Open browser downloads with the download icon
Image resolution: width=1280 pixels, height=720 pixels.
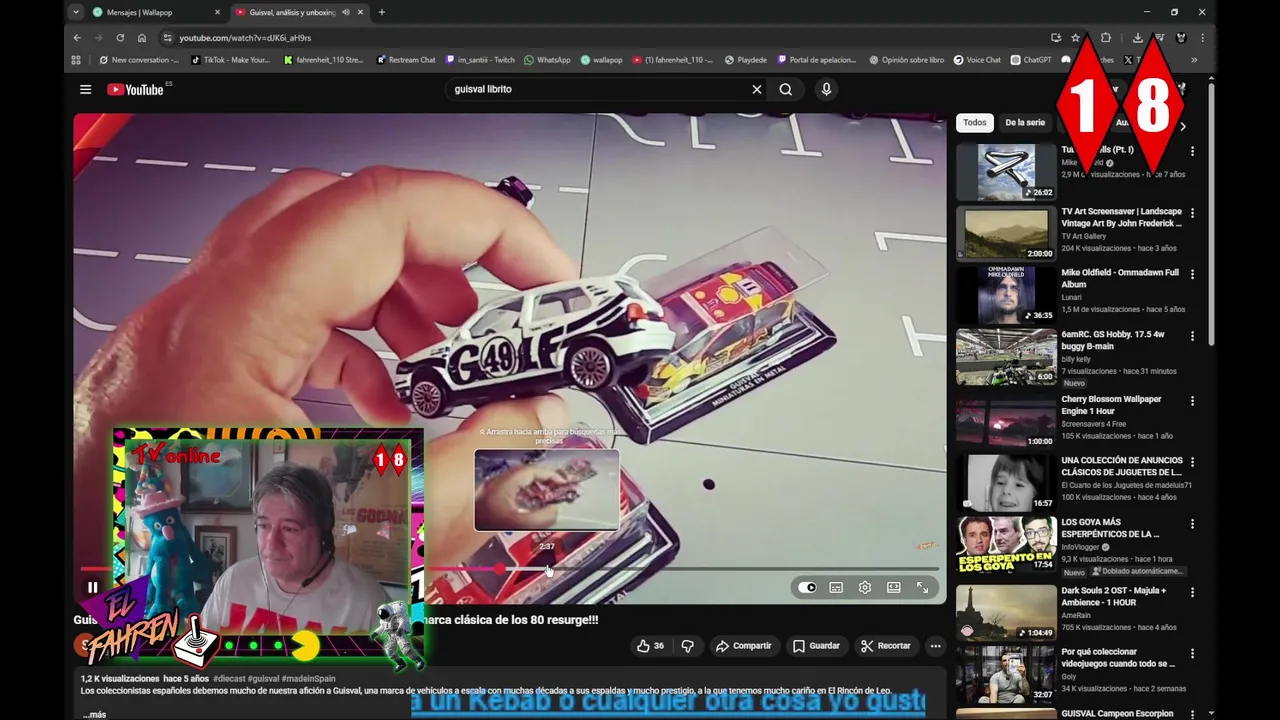(1138, 38)
